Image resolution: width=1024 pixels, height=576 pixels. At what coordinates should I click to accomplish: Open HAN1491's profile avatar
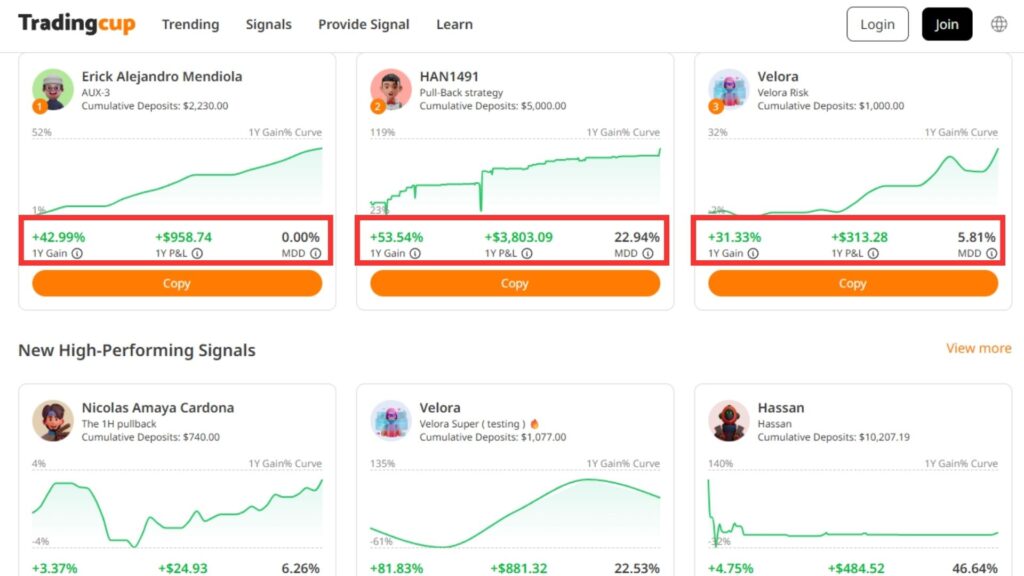pos(390,90)
